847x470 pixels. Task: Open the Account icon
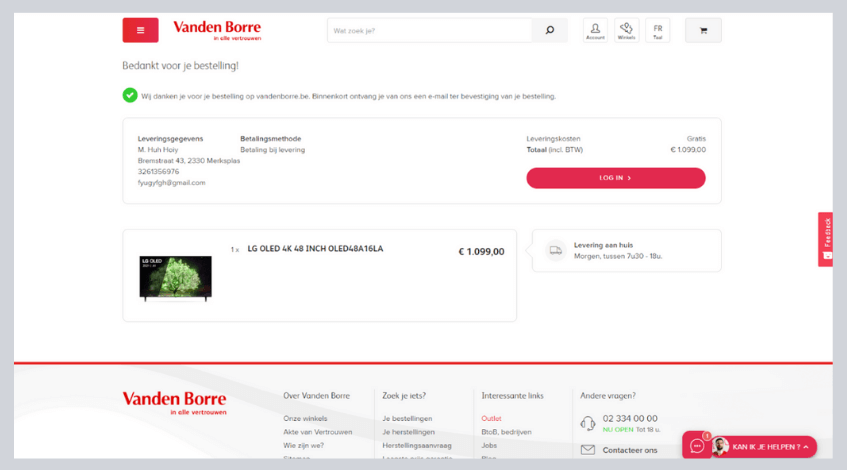click(595, 30)
